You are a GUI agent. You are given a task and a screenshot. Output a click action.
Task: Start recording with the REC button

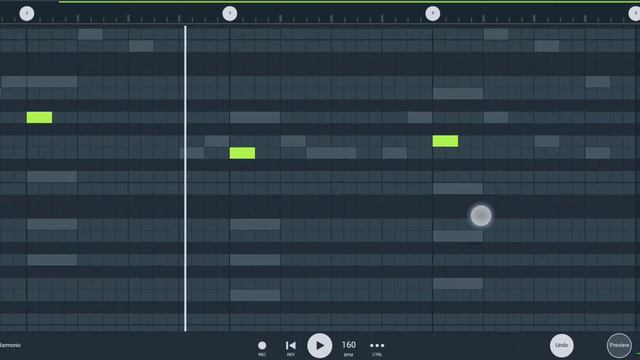pyautogui.click(x=262, y=348)
